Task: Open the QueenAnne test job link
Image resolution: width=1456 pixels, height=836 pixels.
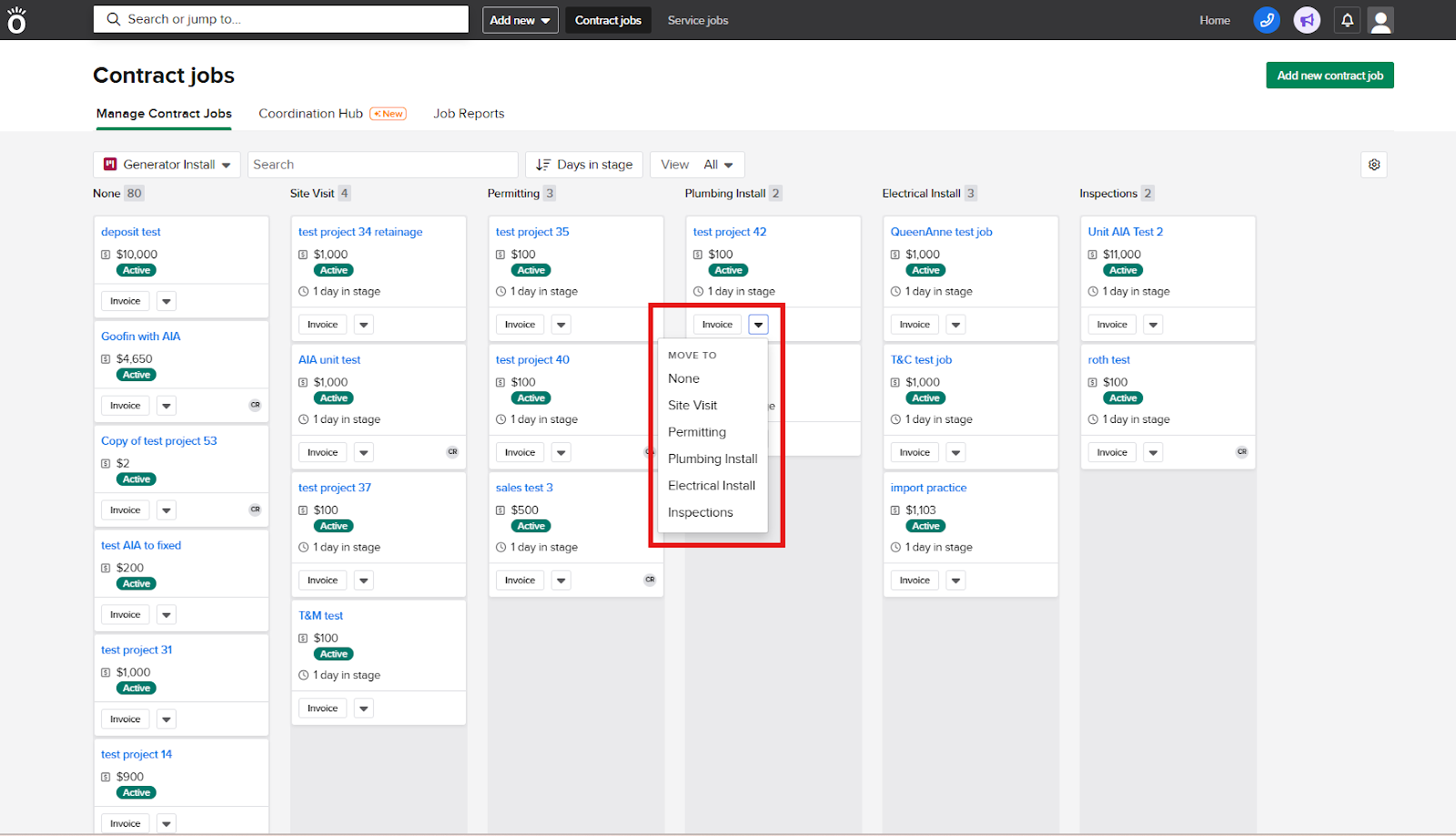Action: (941, 232)
